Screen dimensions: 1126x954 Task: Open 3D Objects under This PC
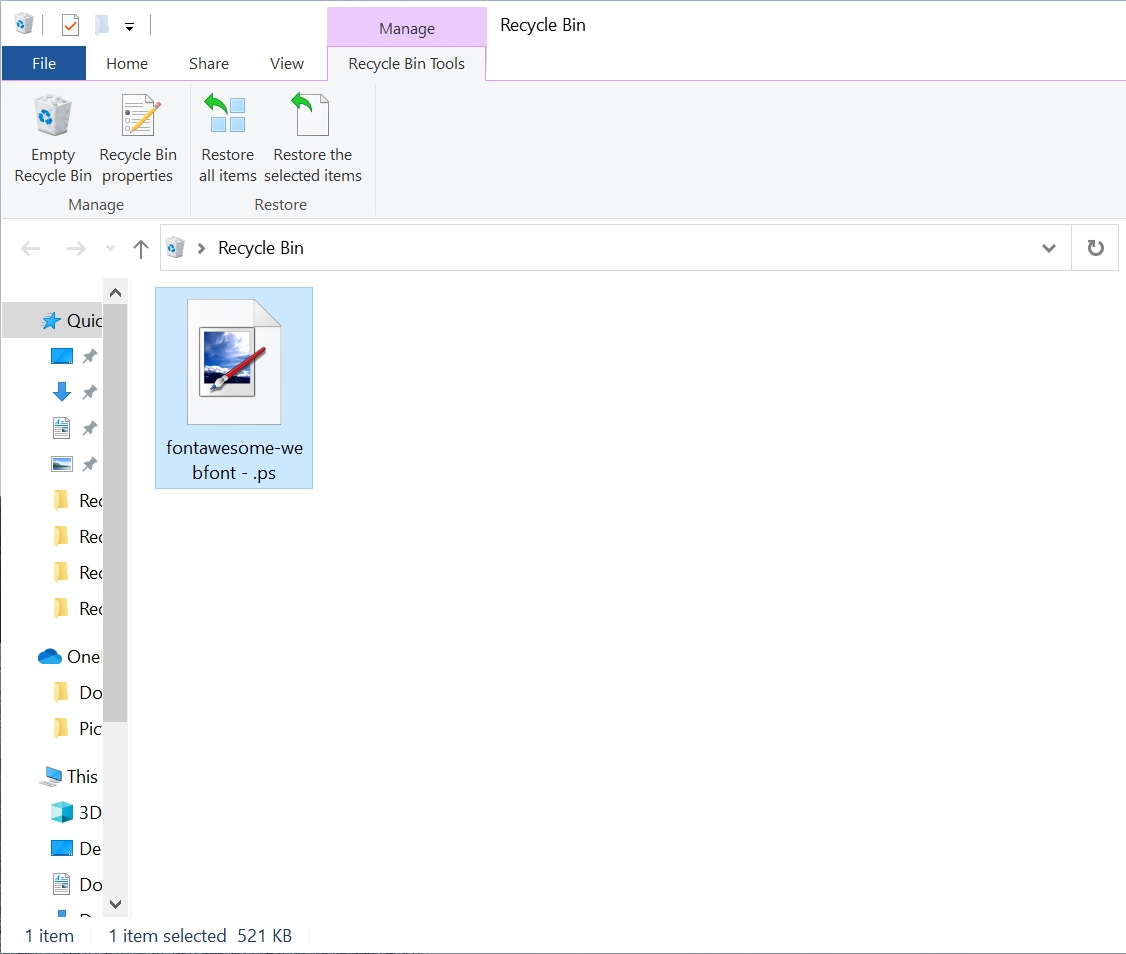coord(76,812)
